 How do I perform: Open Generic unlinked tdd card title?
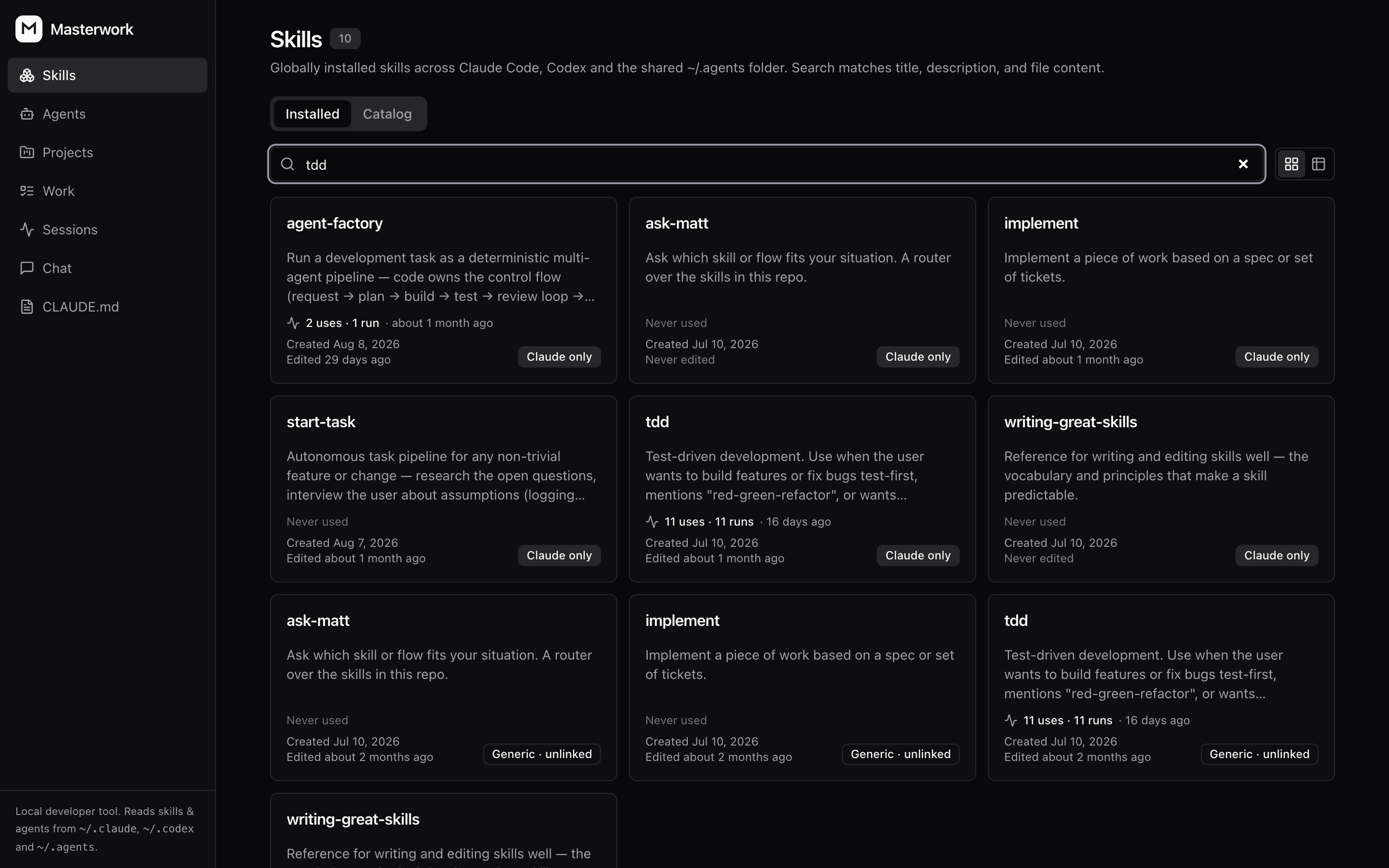pyautogui.click(x=1016, y=621)
